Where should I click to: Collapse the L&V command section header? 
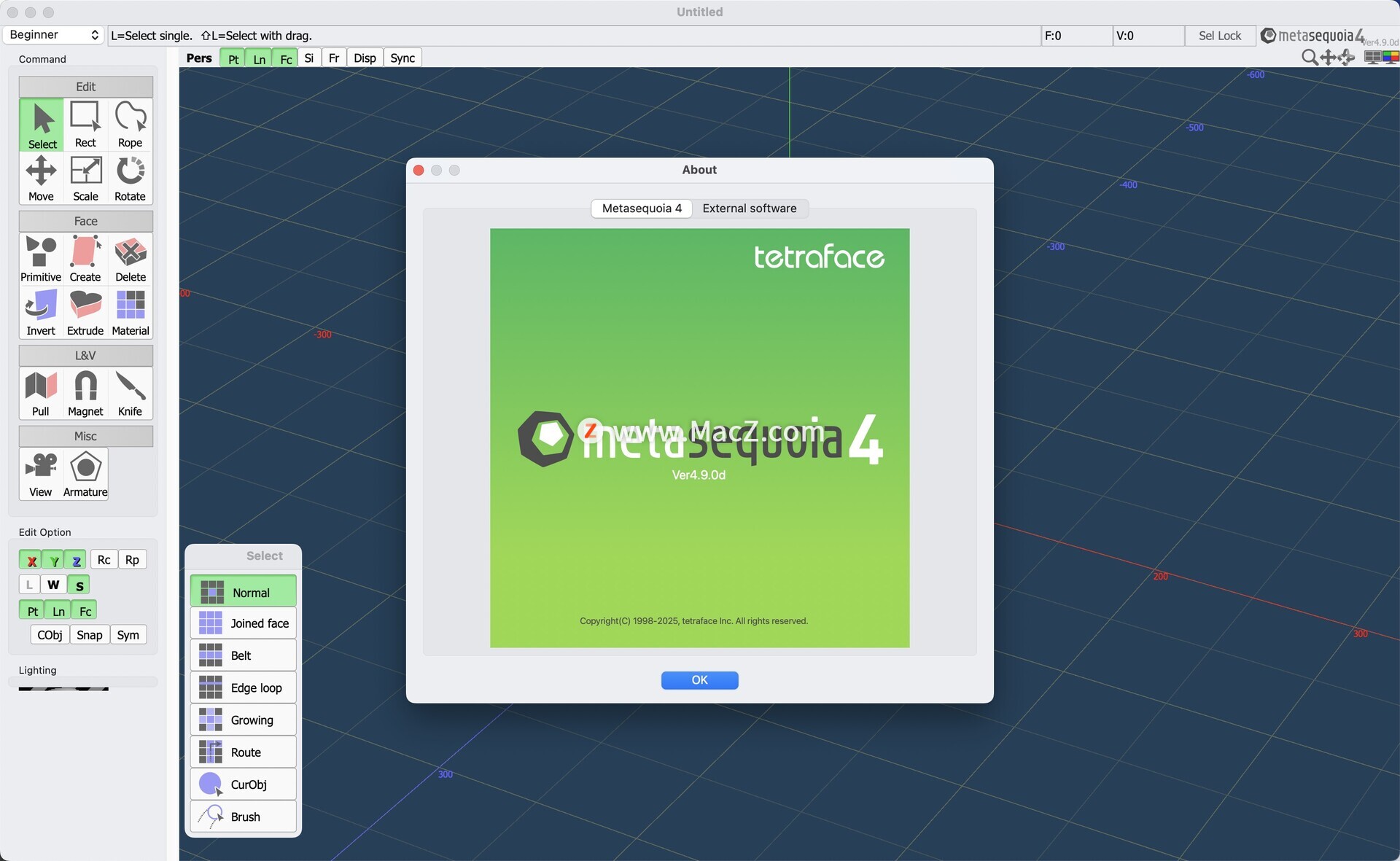point(85,356)
